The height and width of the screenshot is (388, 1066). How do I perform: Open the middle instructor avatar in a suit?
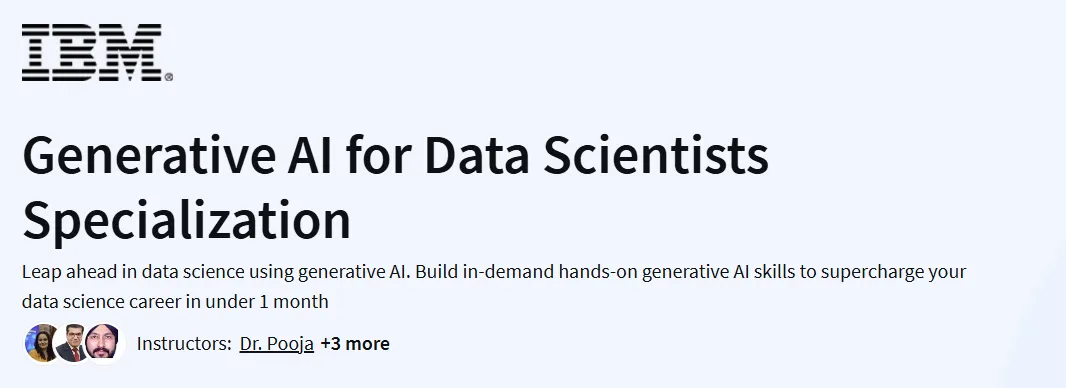[72, 343]
